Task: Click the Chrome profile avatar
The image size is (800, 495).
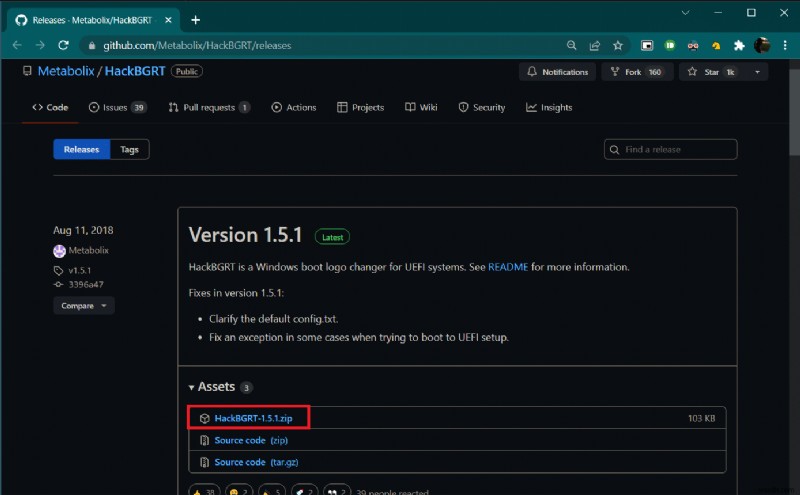Action: pyautogui.click(x=762, y=45)
